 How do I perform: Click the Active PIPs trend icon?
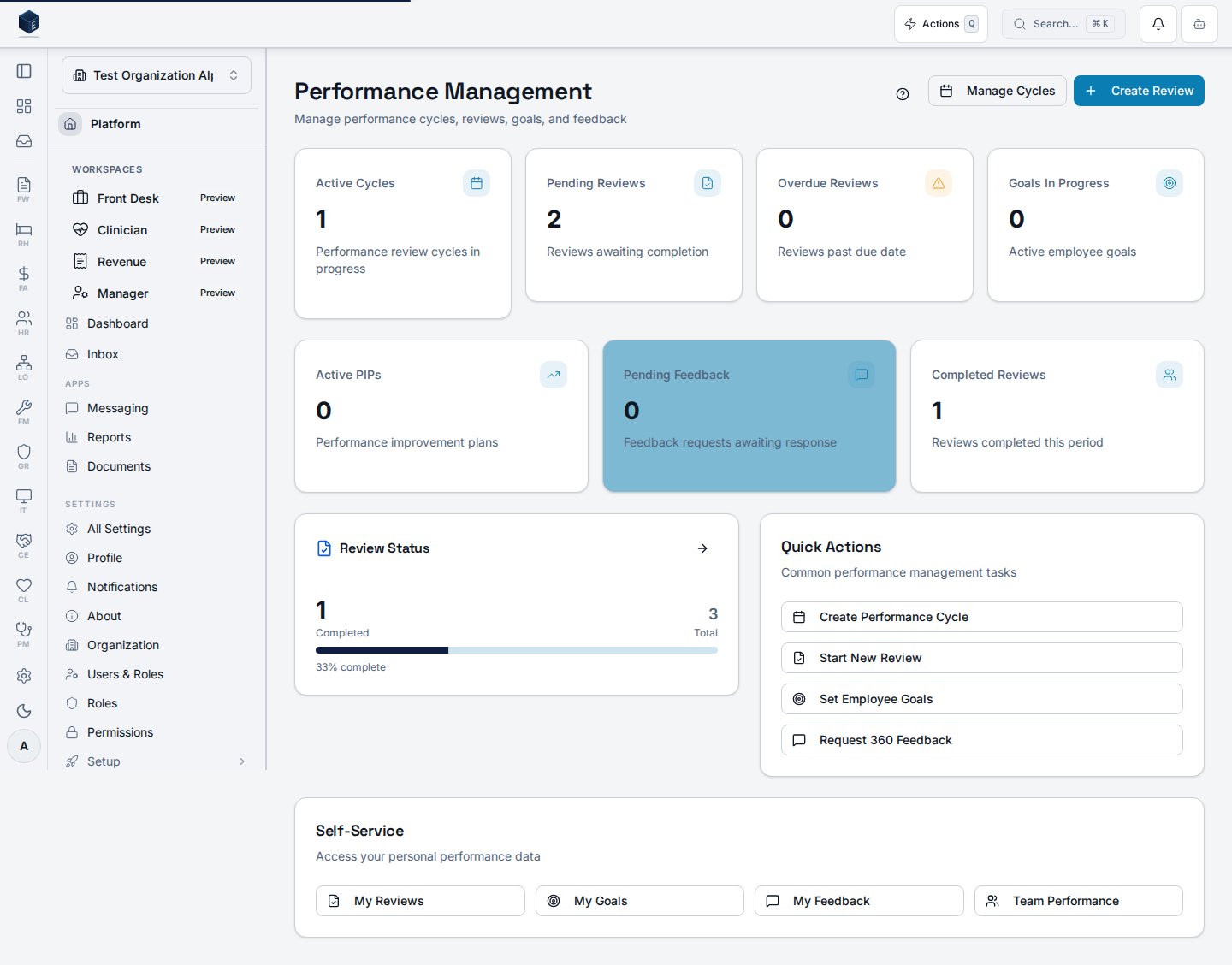click(x=554, y=375)
